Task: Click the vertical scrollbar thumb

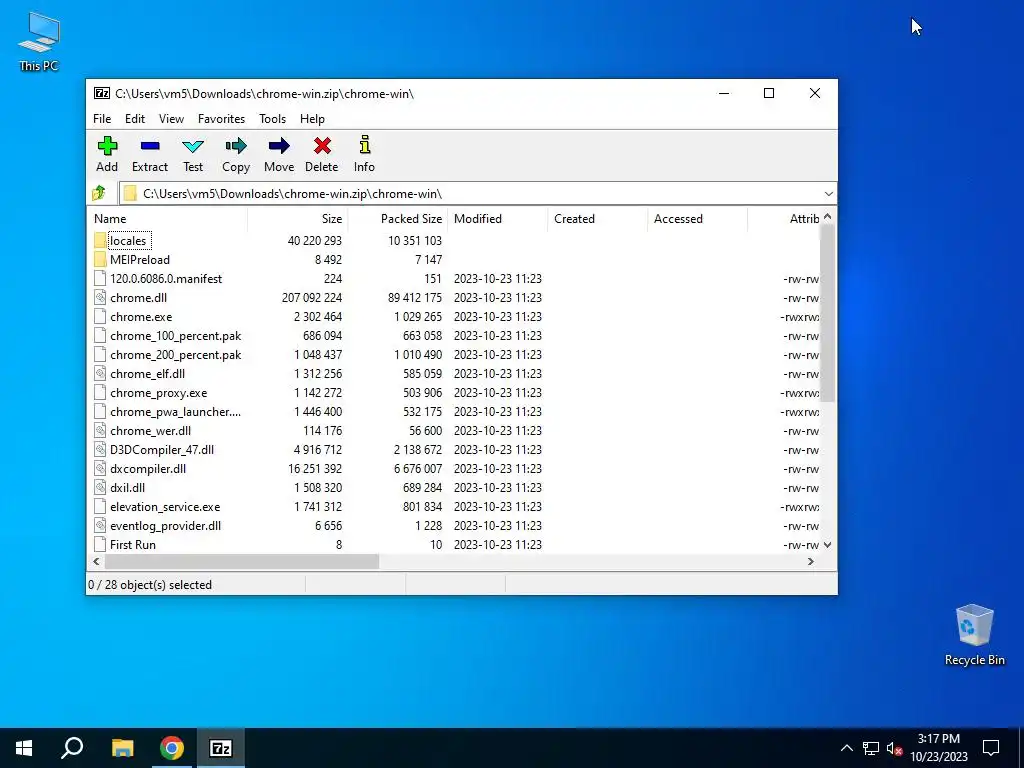Action: (x=827, y=313)
